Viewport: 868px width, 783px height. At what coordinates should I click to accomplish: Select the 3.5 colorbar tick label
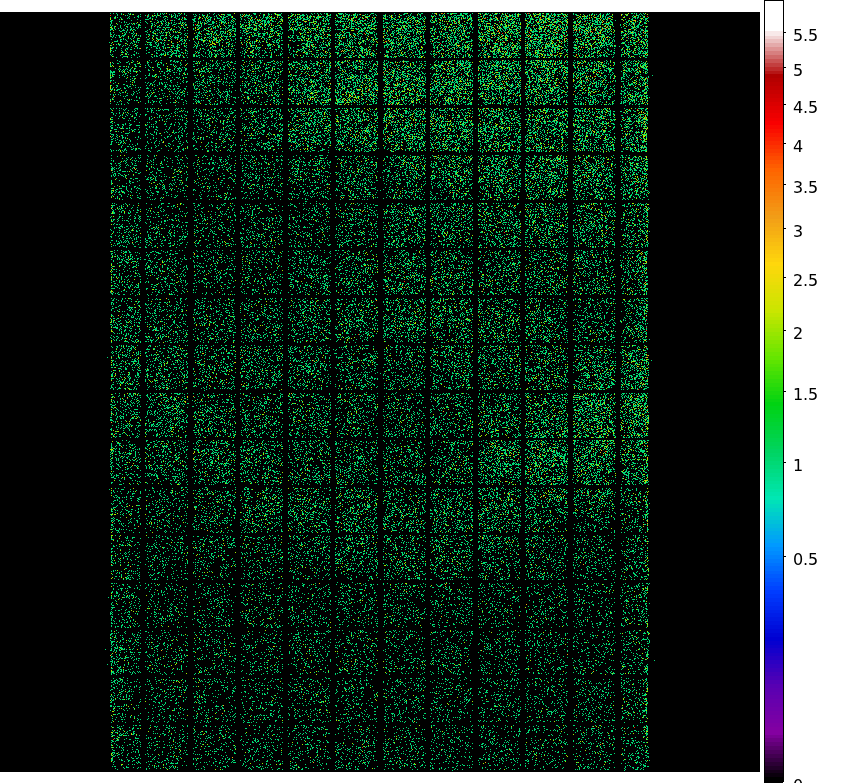click(805, 187)
